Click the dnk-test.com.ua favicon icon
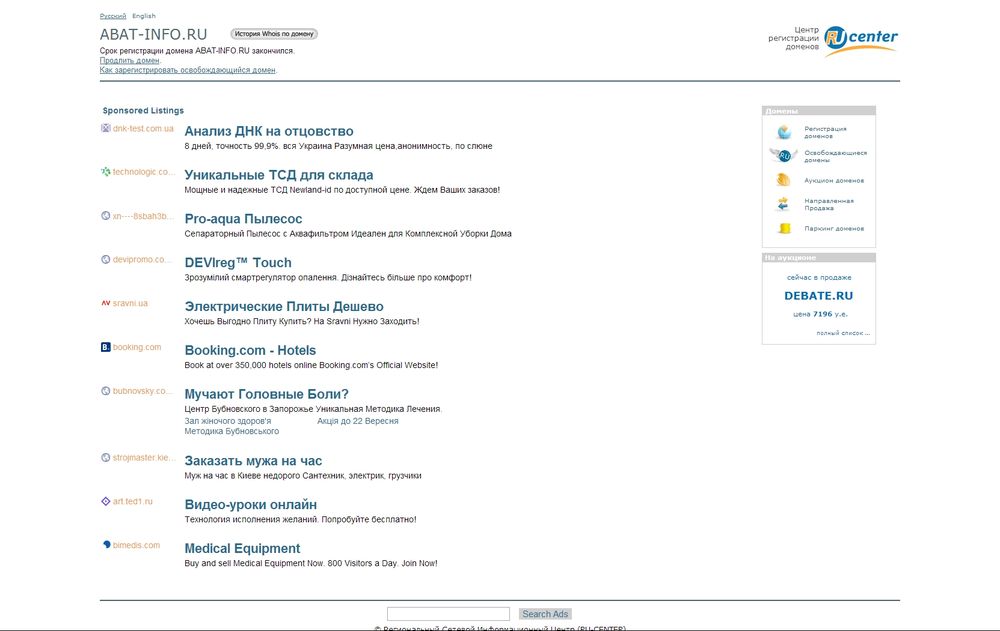This screenshot has height=631, width=1000. click(105, 128)
